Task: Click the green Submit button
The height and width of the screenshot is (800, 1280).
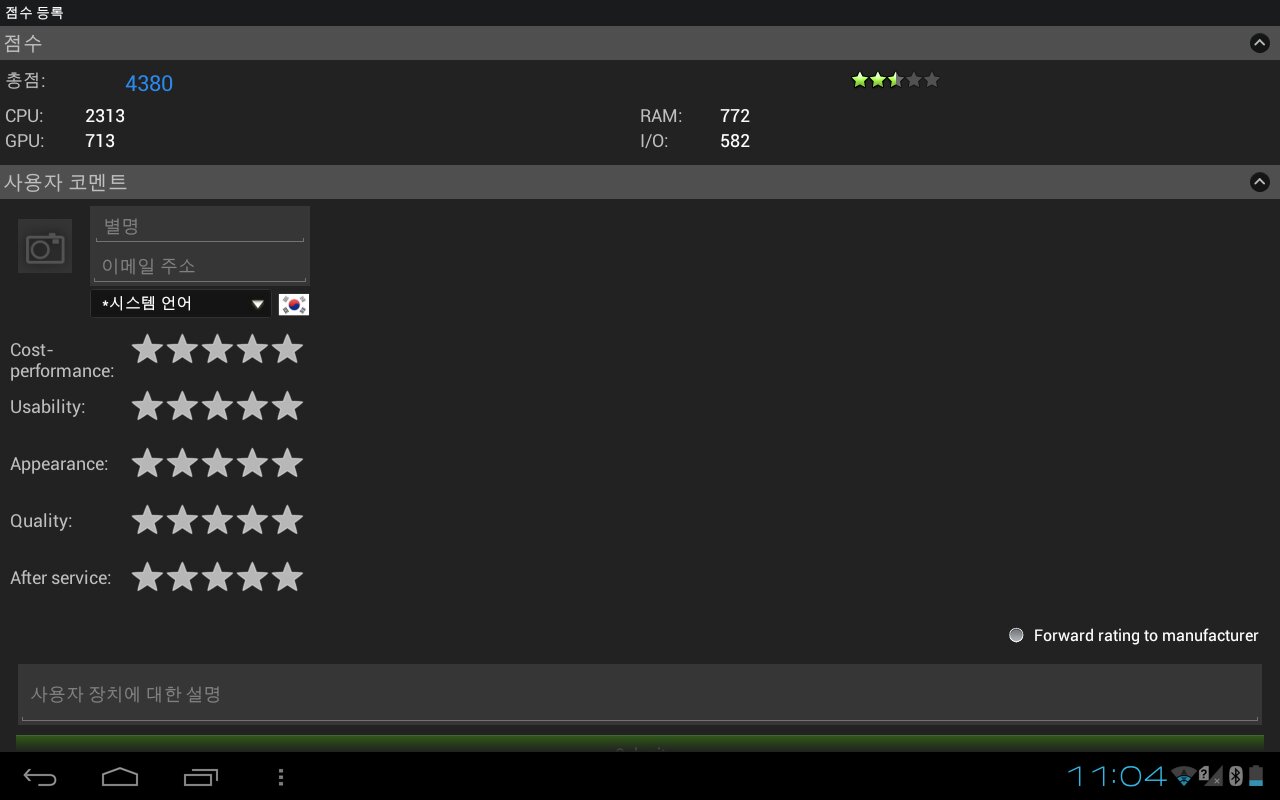Action: (x=640, y=743)
